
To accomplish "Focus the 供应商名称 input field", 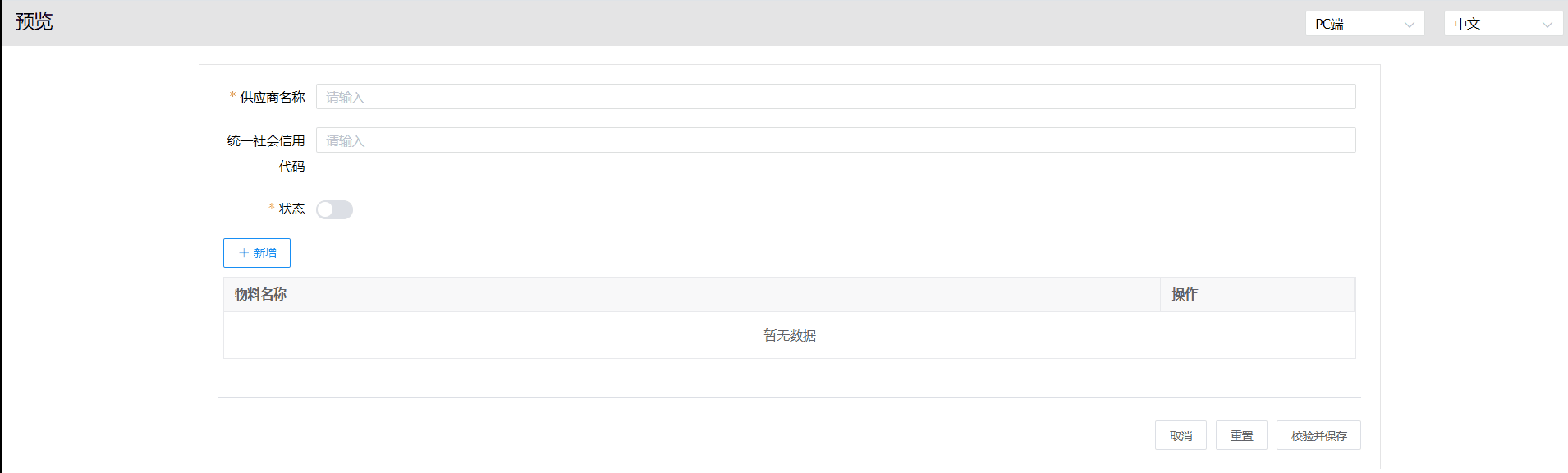I will pos(835,97).
